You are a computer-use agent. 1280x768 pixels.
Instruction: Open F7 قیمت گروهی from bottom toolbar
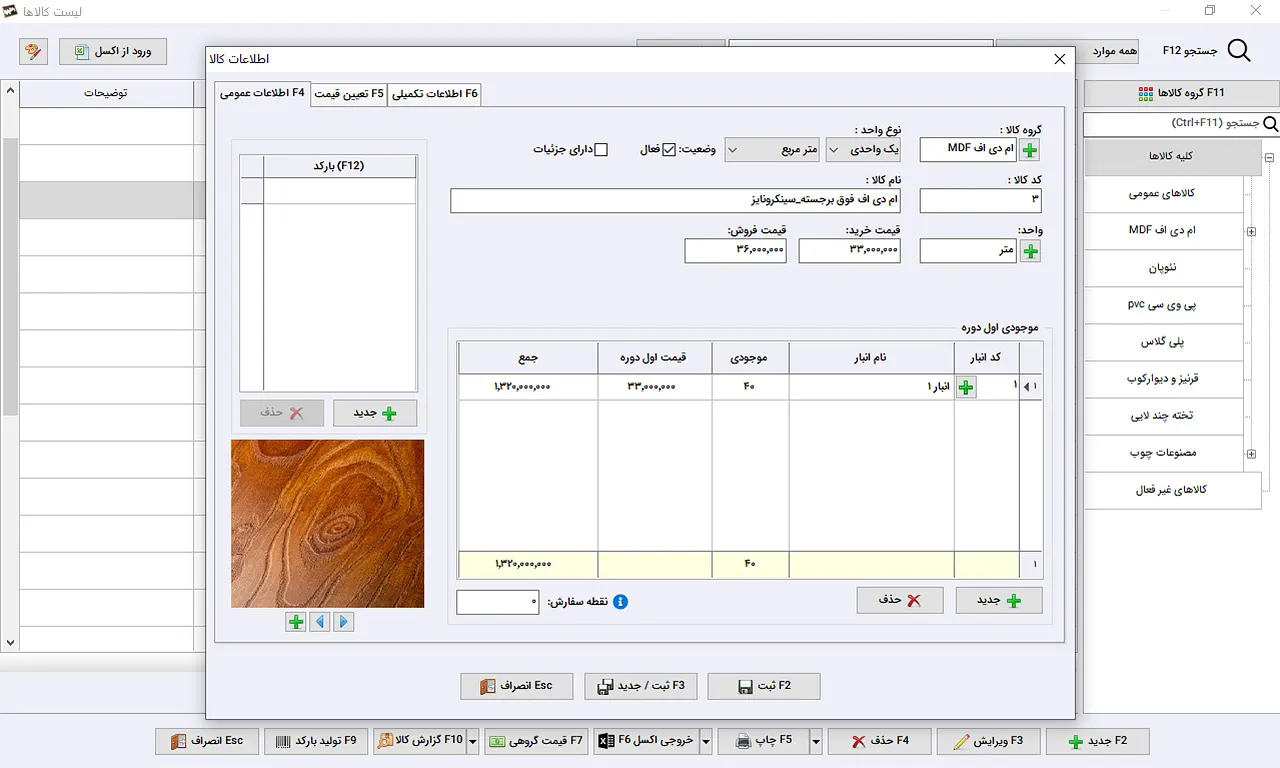coord(535,741)
